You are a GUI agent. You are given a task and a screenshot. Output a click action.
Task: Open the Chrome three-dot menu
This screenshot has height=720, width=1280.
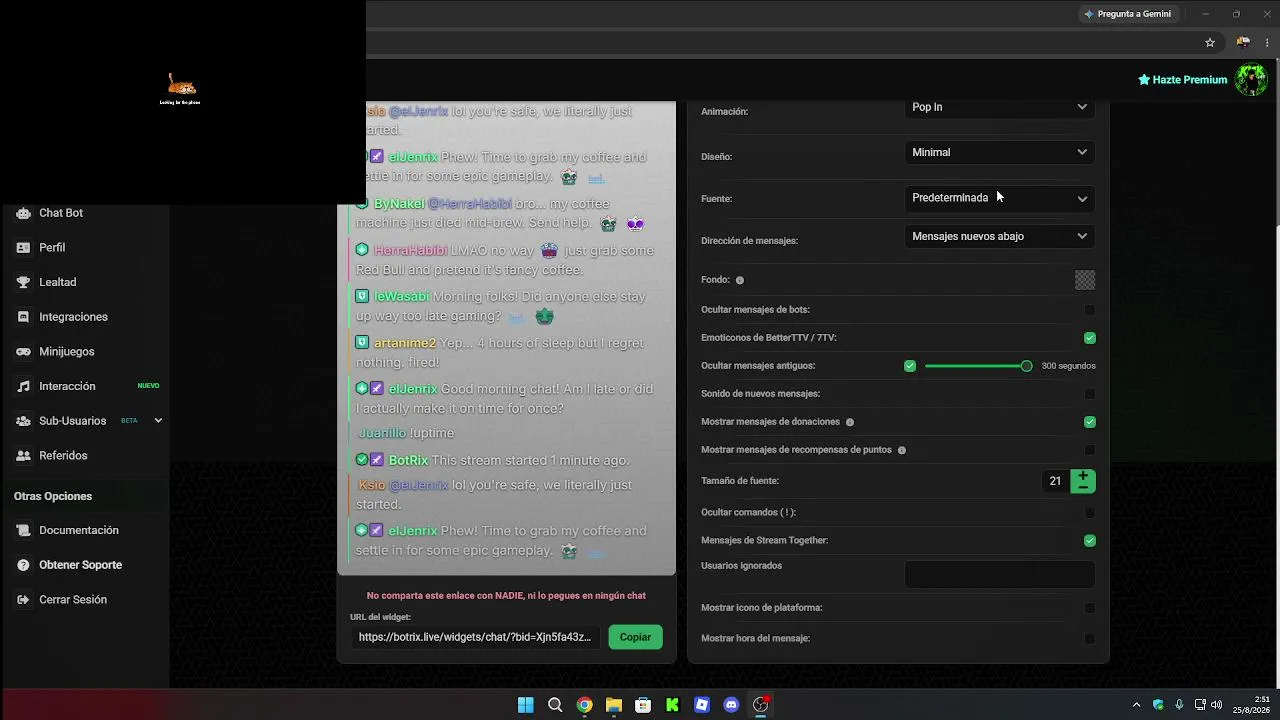(1268, 43)
